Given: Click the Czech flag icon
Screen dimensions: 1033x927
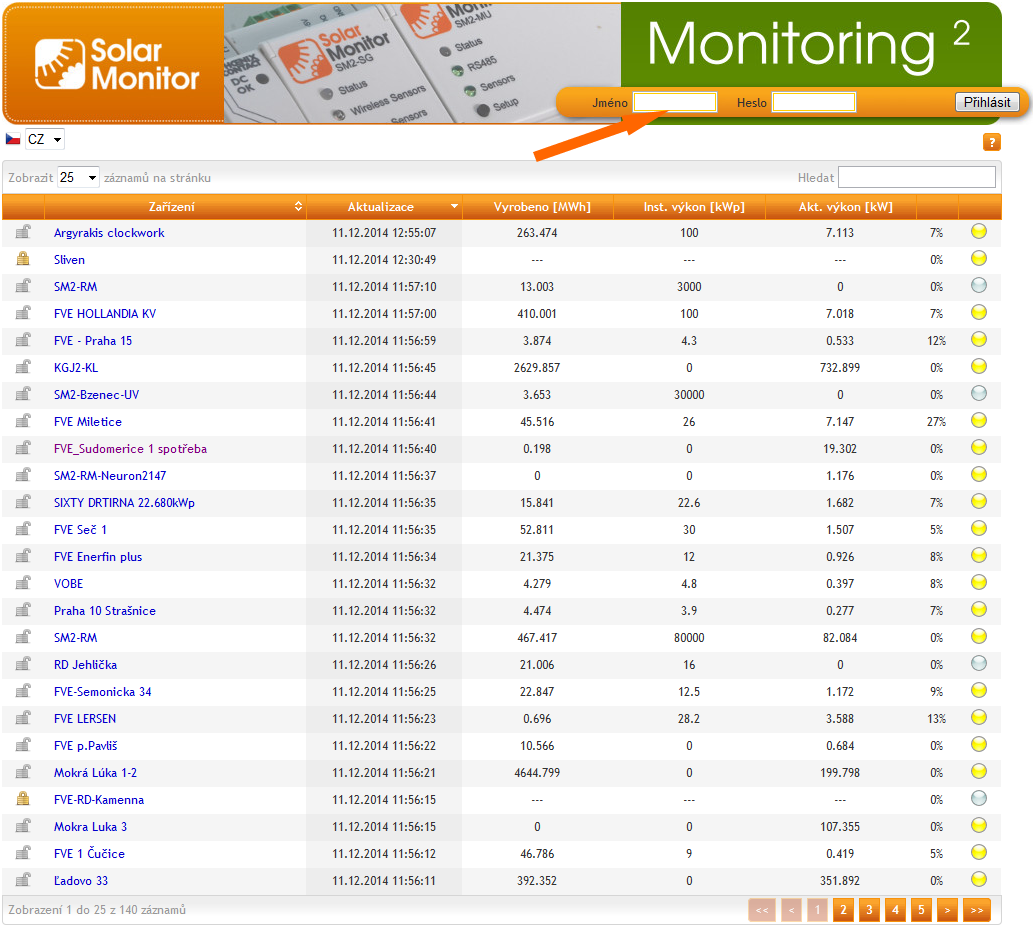Looking at the screenshot, I should (x=13, y=139).
